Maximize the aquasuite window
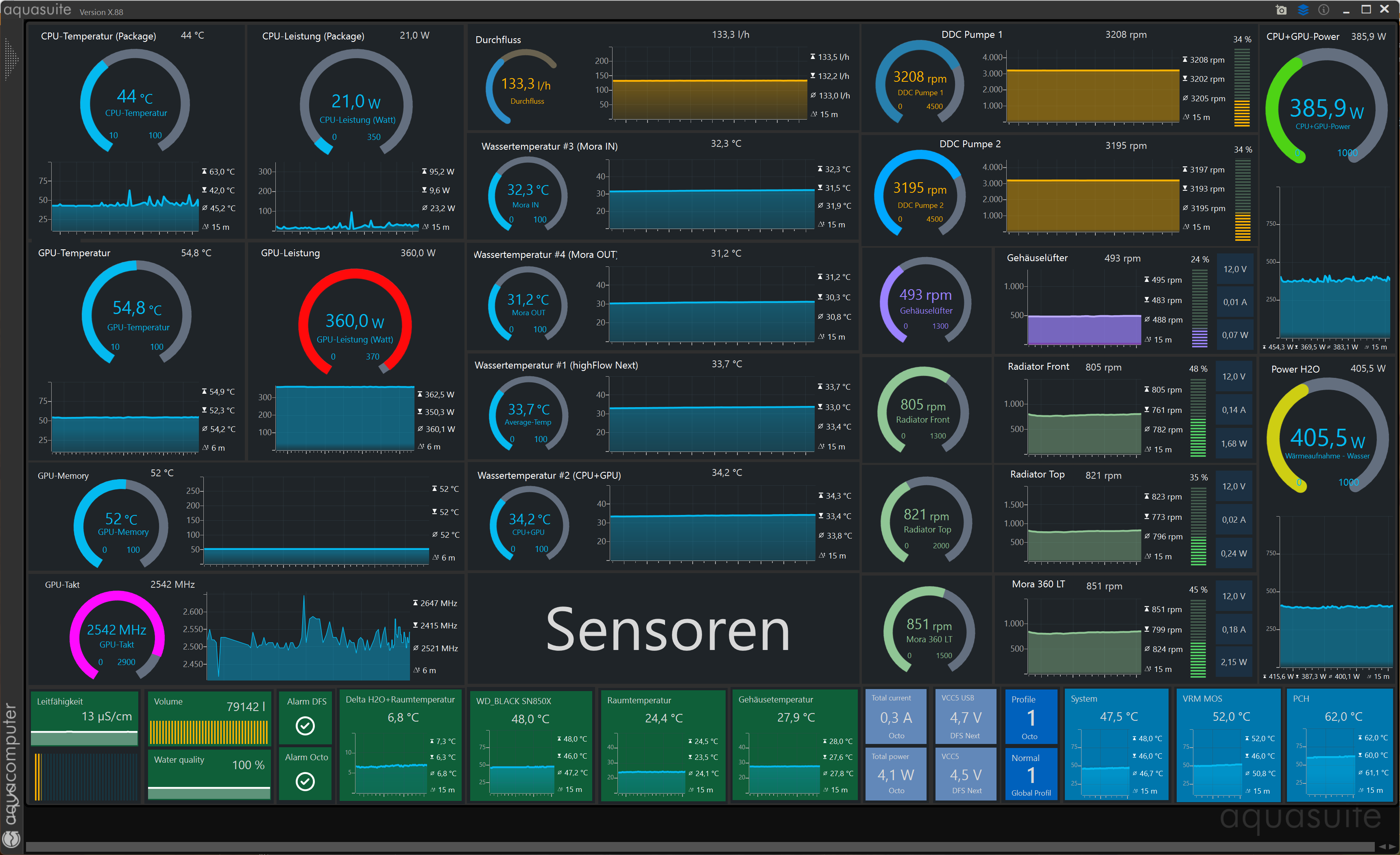1400x855 pixels. click(1366, 10)
